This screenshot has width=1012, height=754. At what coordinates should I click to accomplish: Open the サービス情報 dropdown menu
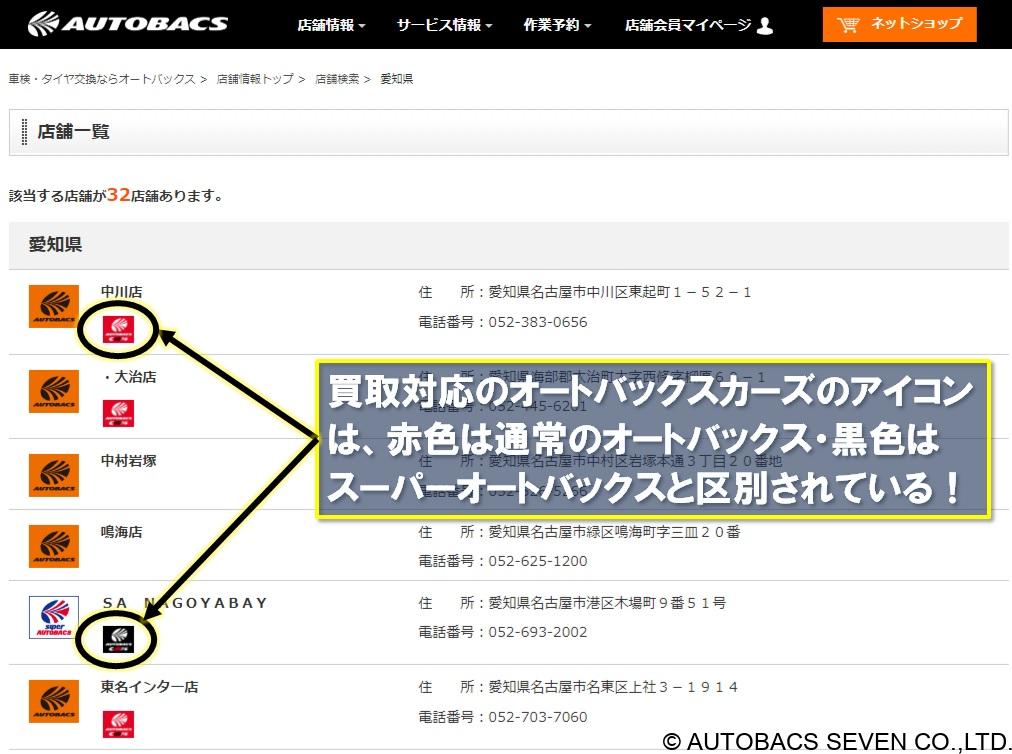point(440,25)
